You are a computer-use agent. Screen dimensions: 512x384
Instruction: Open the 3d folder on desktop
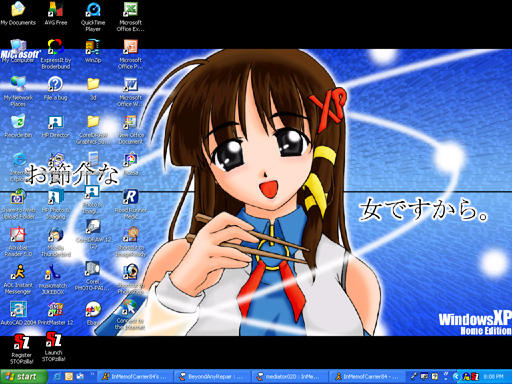click(93, 84)
